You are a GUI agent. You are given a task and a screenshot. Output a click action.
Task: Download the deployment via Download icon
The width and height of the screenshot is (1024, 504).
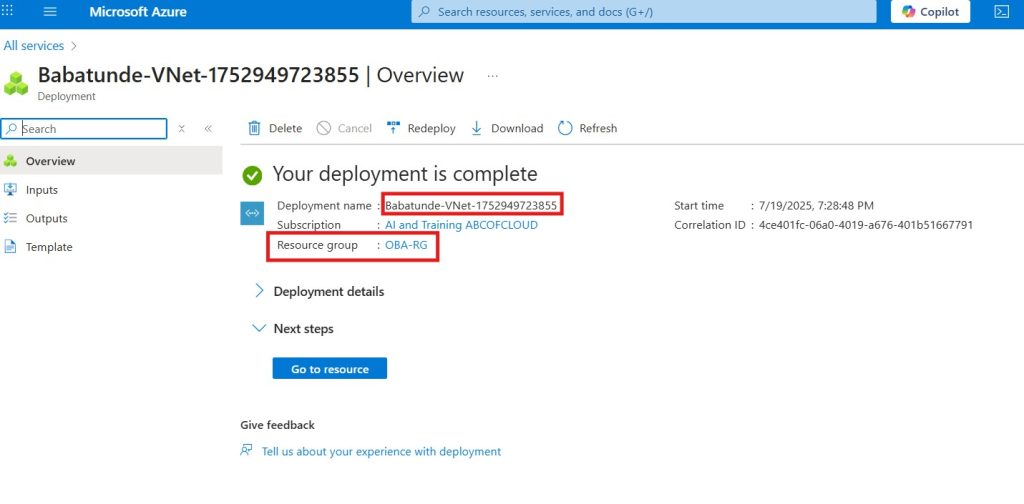(477, 128)
